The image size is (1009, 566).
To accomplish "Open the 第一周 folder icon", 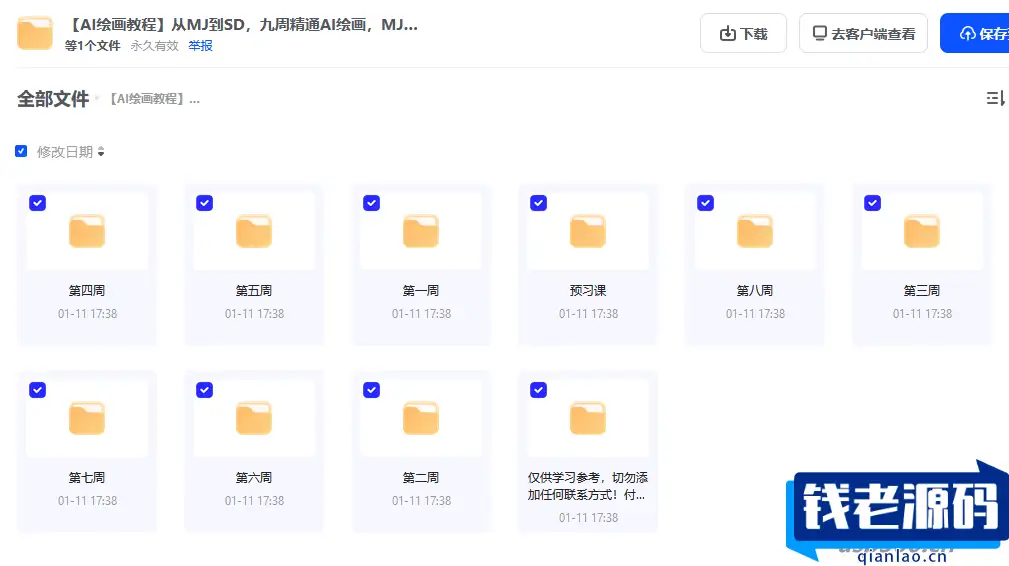I will click(421, 231).
